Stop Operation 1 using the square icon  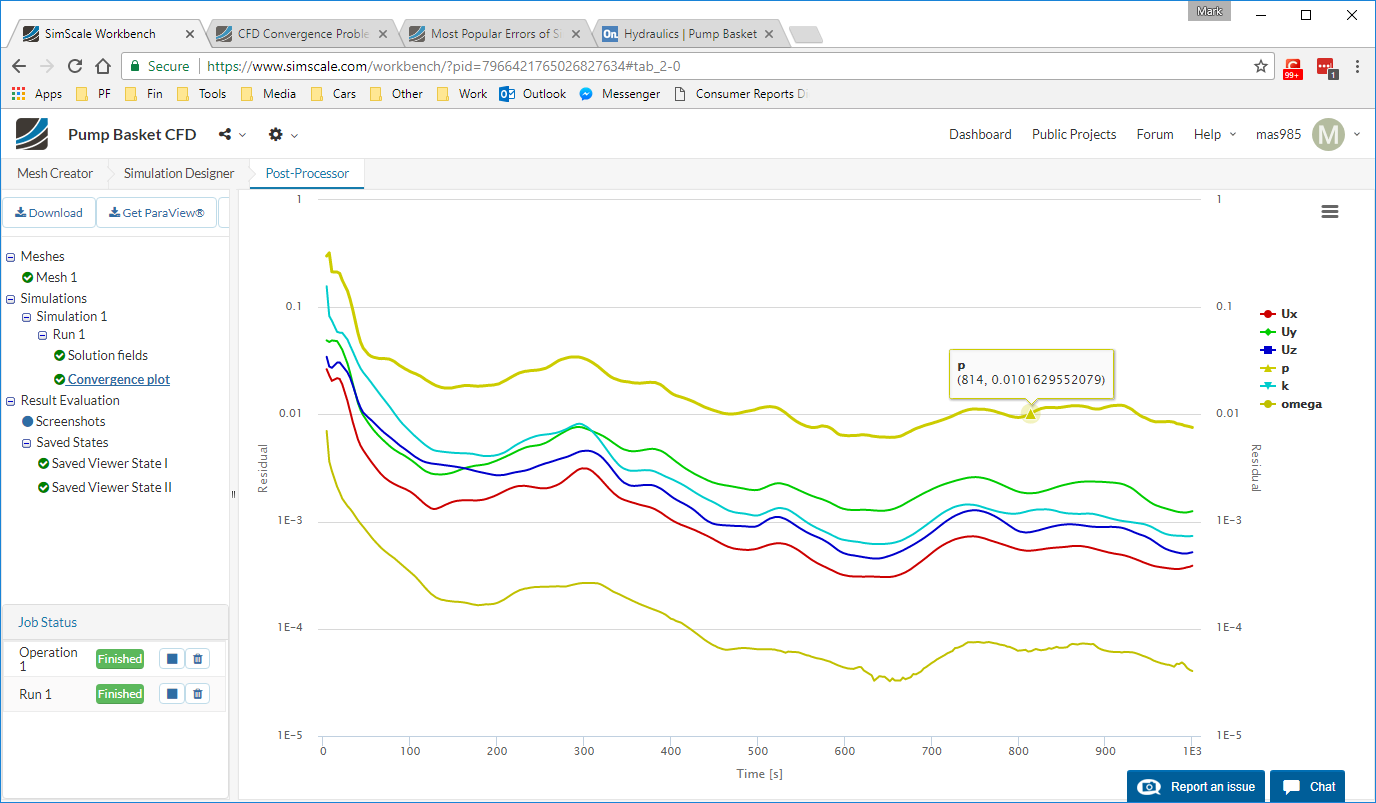172,659
